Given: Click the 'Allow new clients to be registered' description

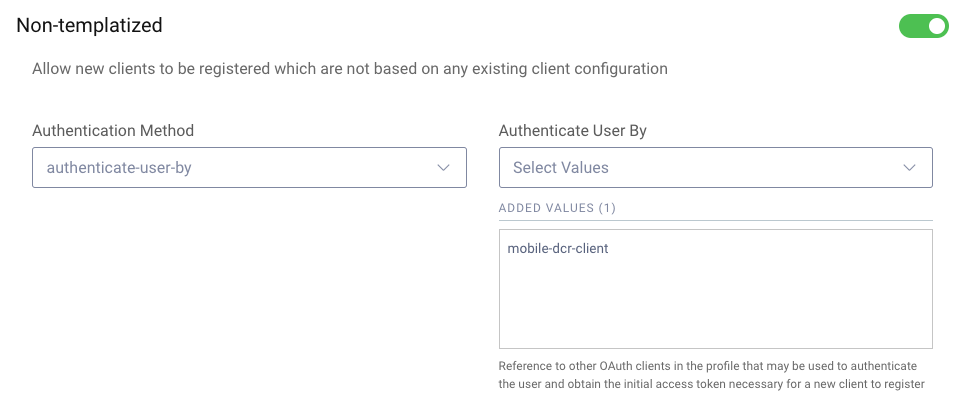Looking at the screenshot, I should coord(350,69).
